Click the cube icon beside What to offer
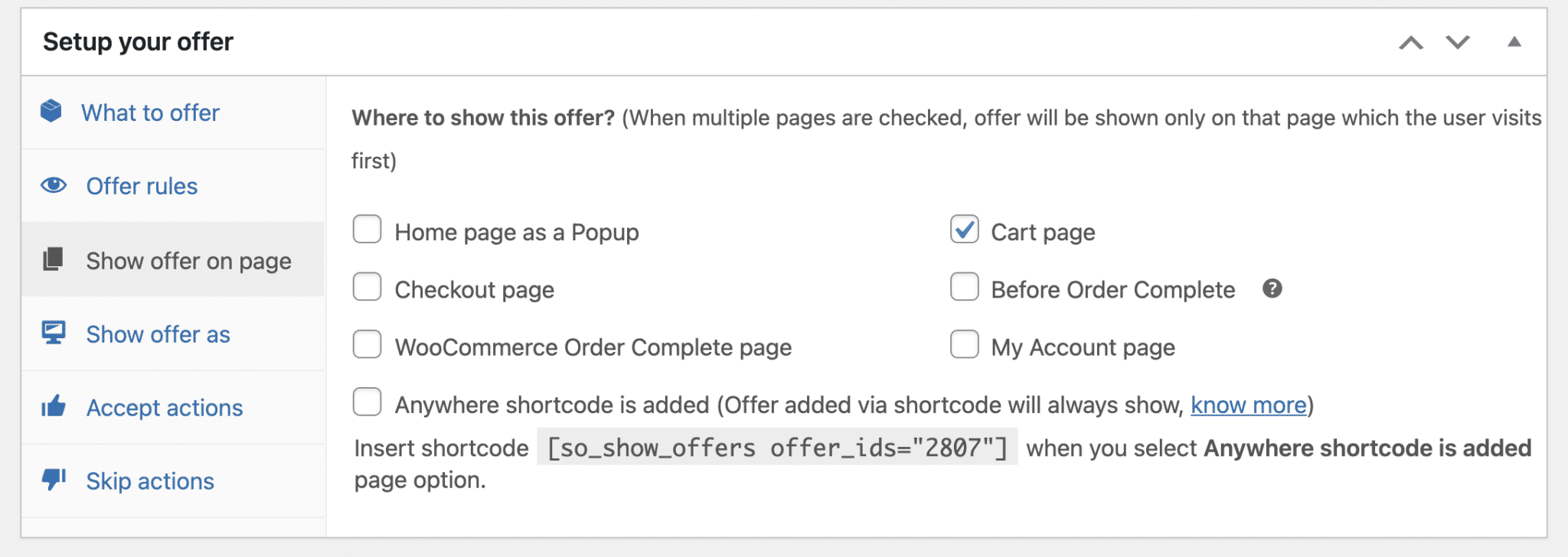This screenshot has height=557, width=1568. [51, 112]
